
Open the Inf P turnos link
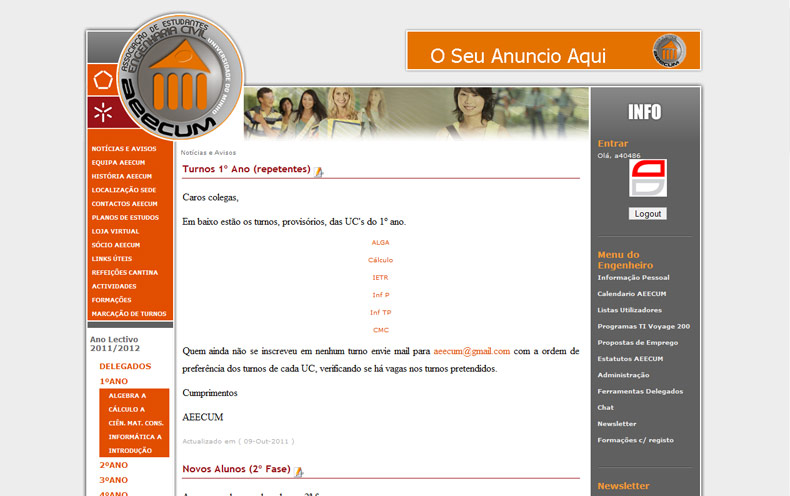(x=381, y=295)
